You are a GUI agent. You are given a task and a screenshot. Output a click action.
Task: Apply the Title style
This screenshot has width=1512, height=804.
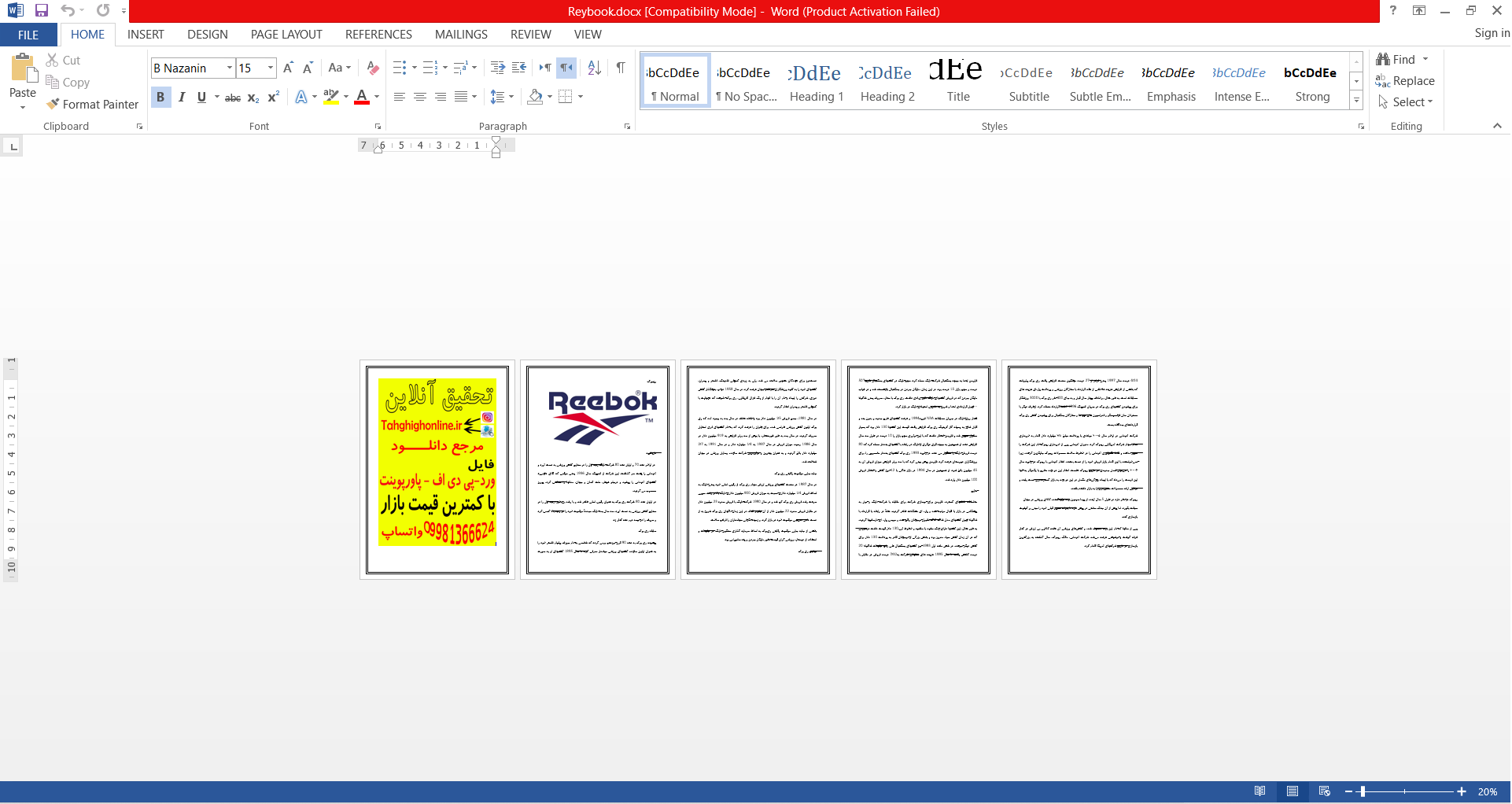tap(958, 81)
